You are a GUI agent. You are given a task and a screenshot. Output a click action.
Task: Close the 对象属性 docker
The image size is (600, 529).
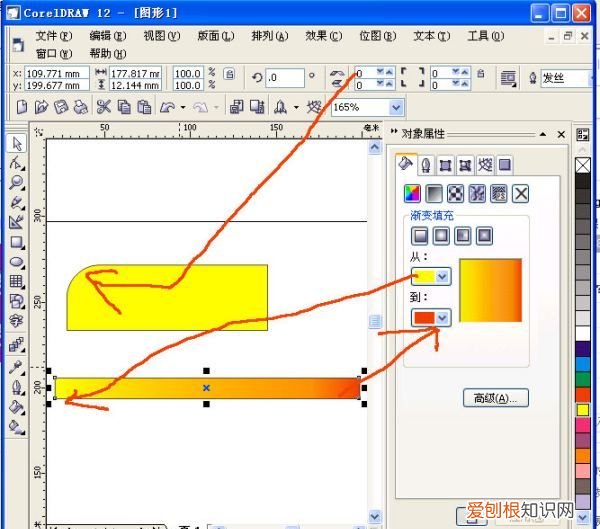pos(561,134)
